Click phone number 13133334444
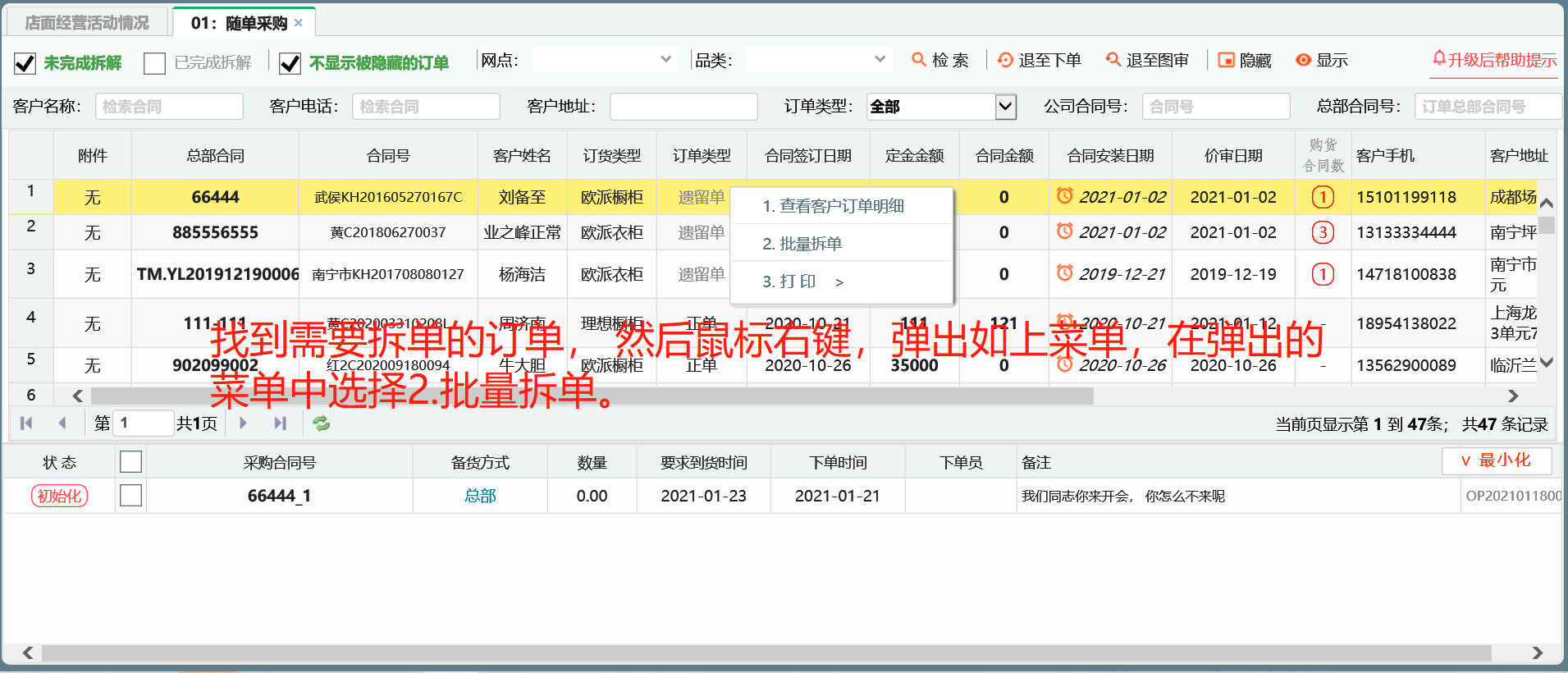1568x673 pixels. click(1406, 232)
